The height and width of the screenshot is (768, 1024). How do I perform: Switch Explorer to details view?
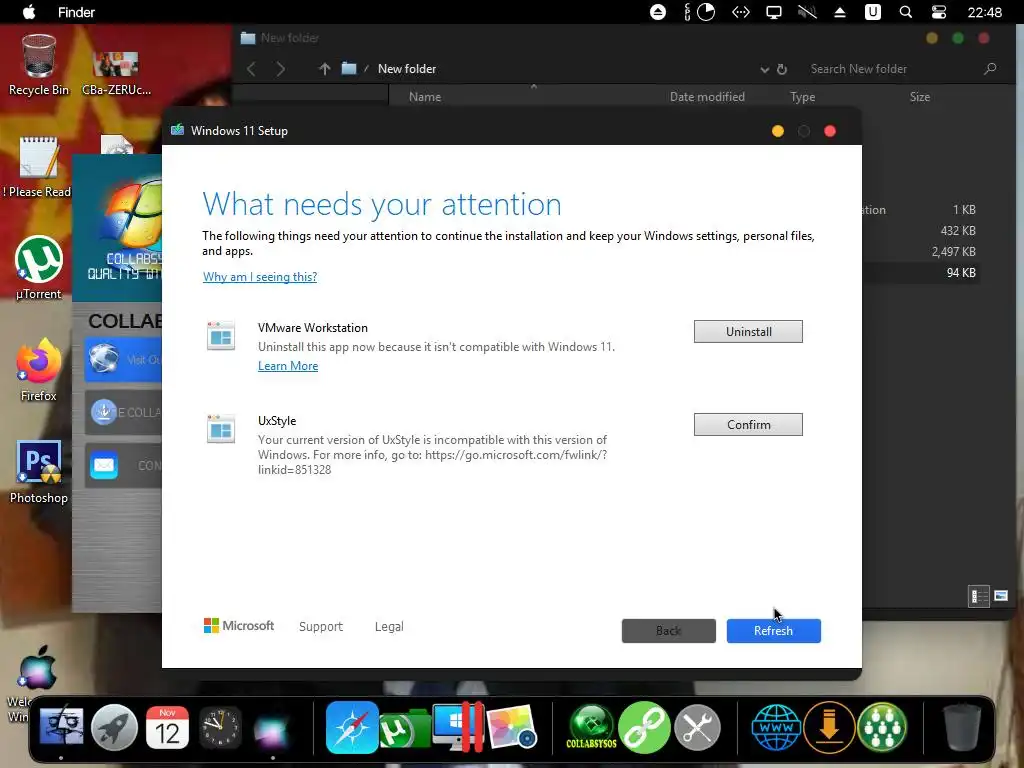pyautogui.click(x=978, y=596)
